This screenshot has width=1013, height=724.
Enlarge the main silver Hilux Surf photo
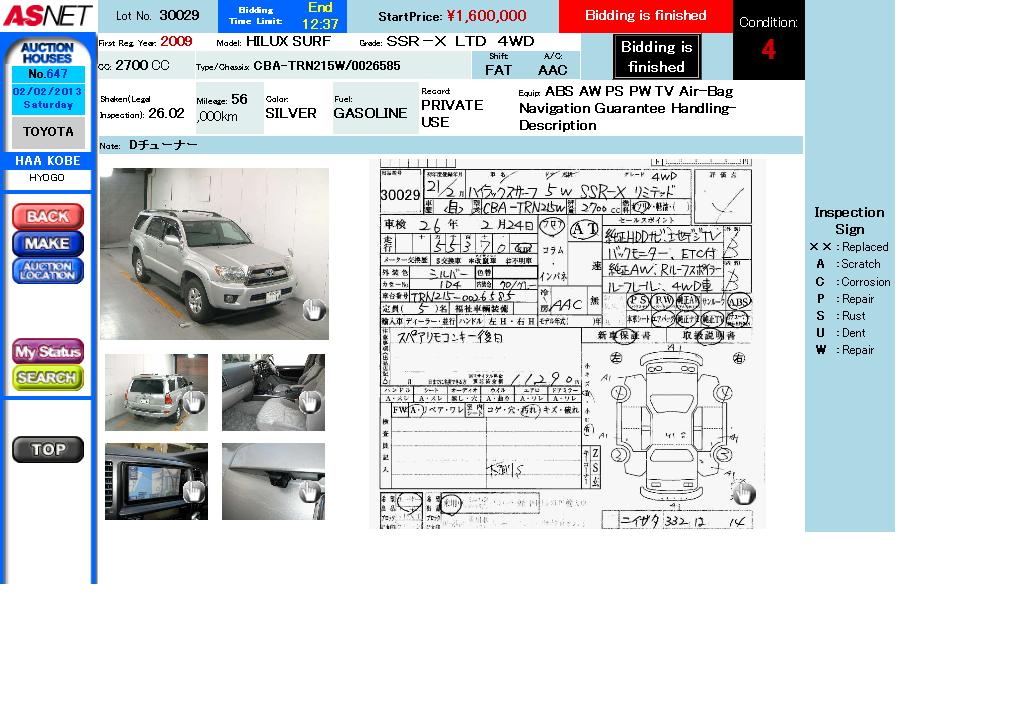coord(214,253)
